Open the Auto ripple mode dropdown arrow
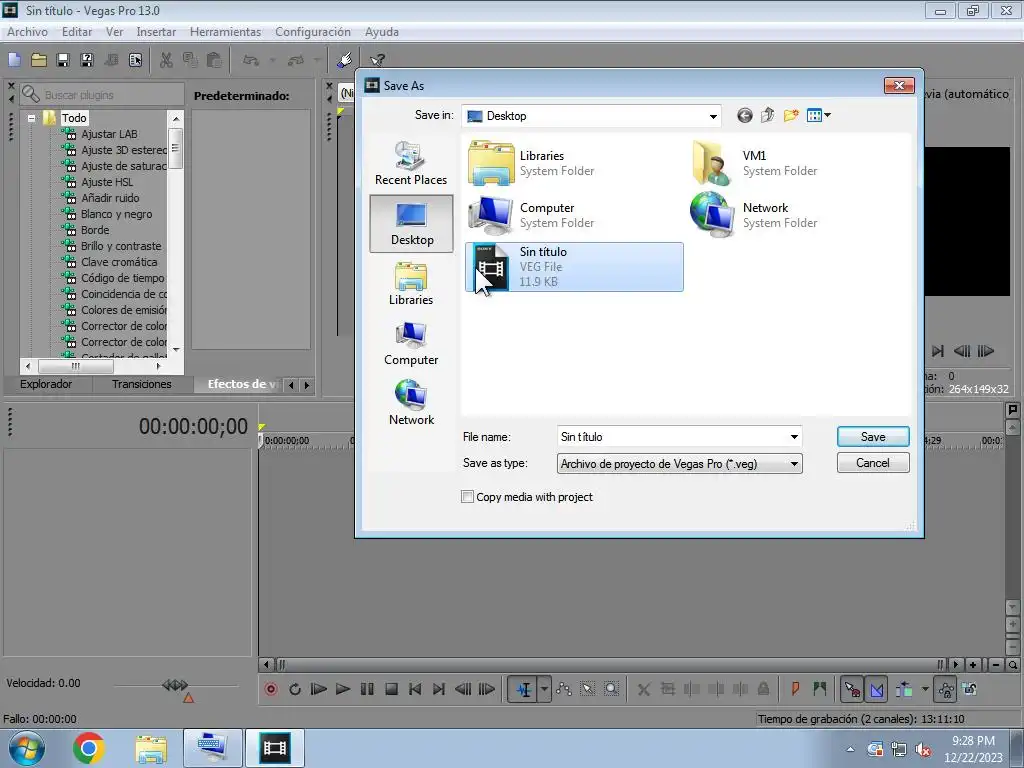The image size is (1024, 768). click(x=925, y=689)
